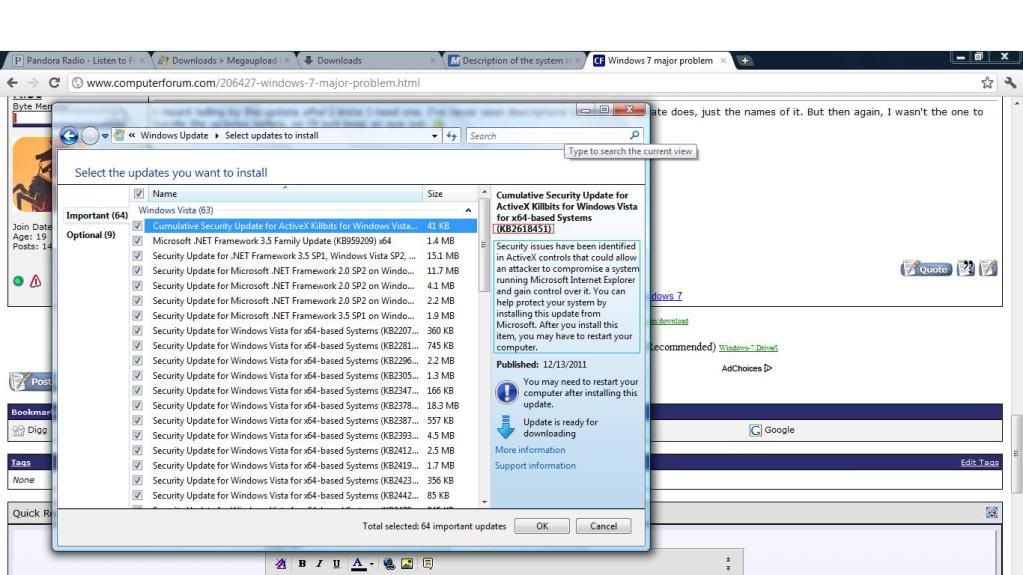Image resolution: width=1023 pixels, height=575 pixels.
Task: Sort updates by the Size column
Action: coord(449,194)
